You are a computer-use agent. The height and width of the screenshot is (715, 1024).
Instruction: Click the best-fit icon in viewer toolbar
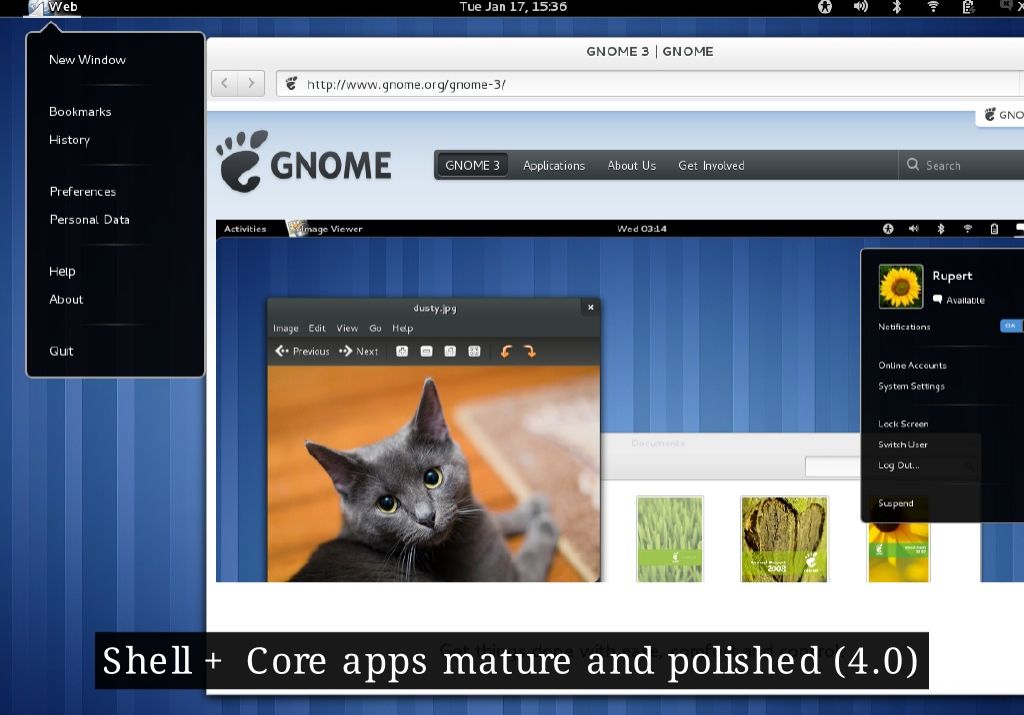474,351
